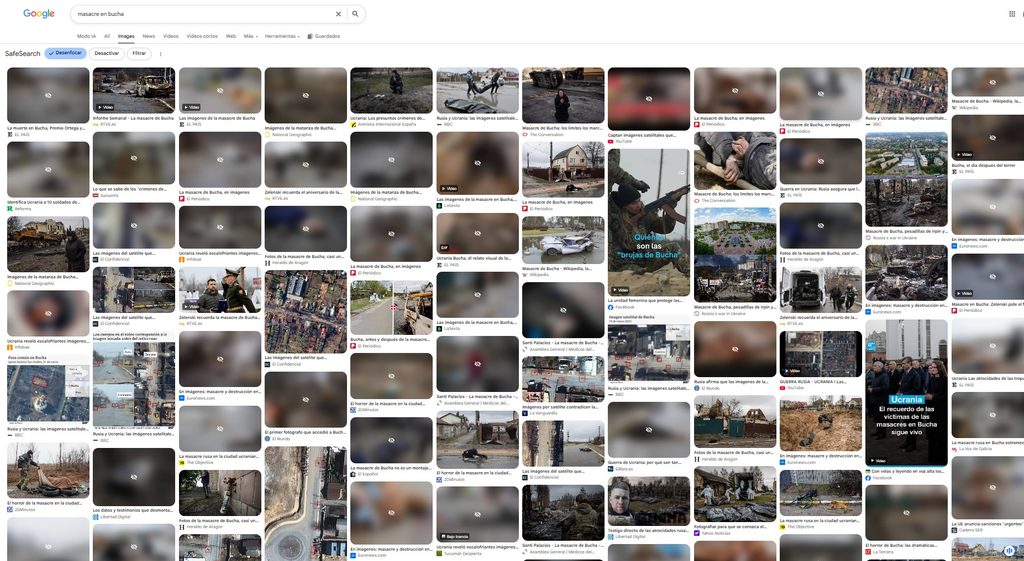1024x561 pixels.
Task: Switch to the Videos cortos tab
Action: click(202, 37)
